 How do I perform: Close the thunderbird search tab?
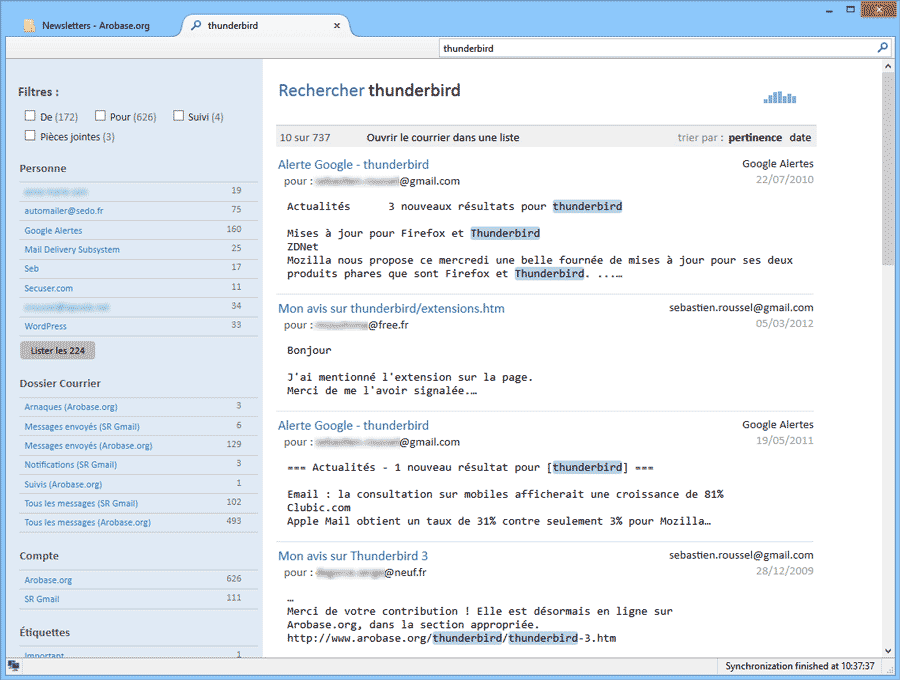pyautogui.click(x=337, y=25)
